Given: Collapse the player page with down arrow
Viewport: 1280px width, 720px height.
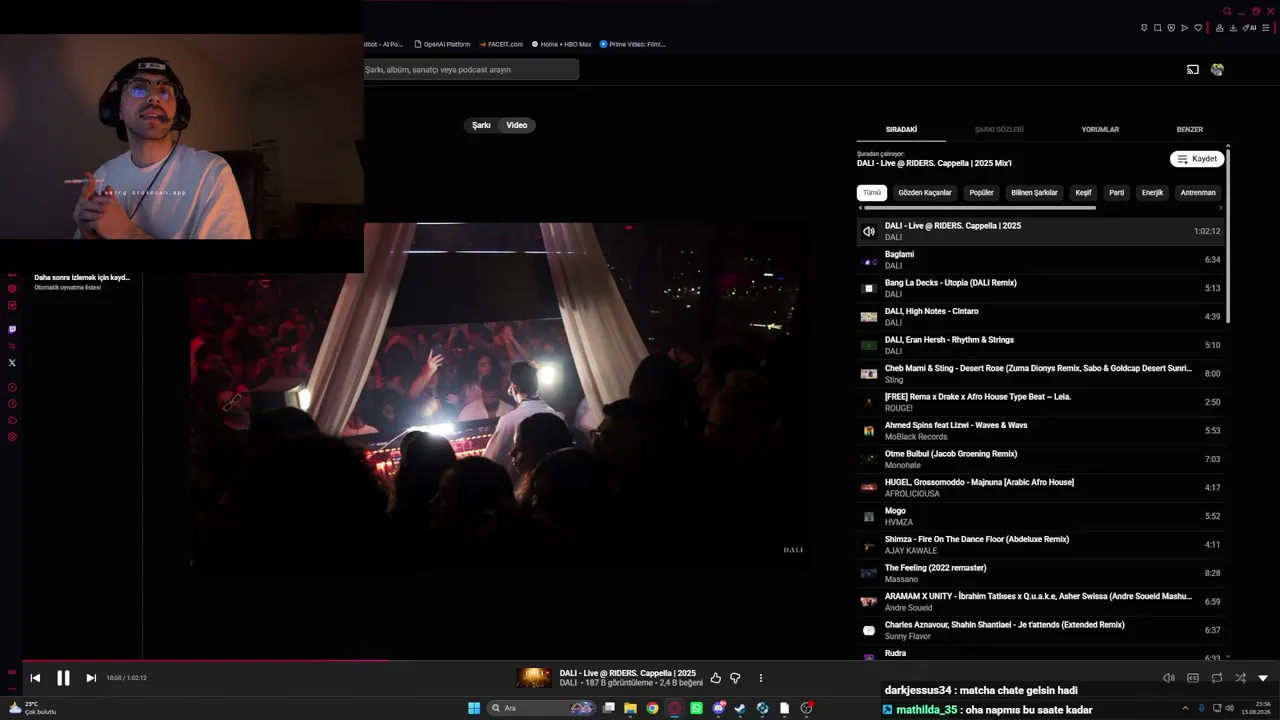Looking at the screenshot, I should pyautogui.click(x=1263, y=678).
